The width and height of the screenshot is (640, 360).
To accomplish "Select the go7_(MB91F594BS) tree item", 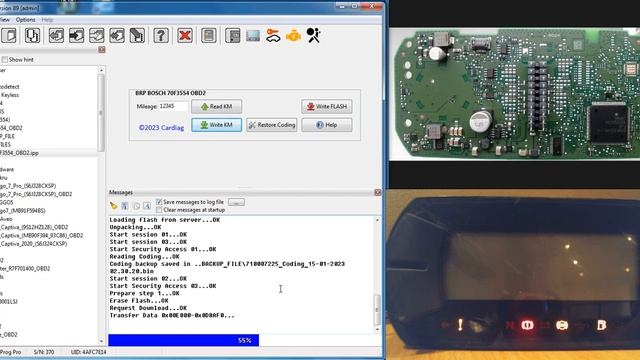I will pyautogui.click(x=22, y=211).
